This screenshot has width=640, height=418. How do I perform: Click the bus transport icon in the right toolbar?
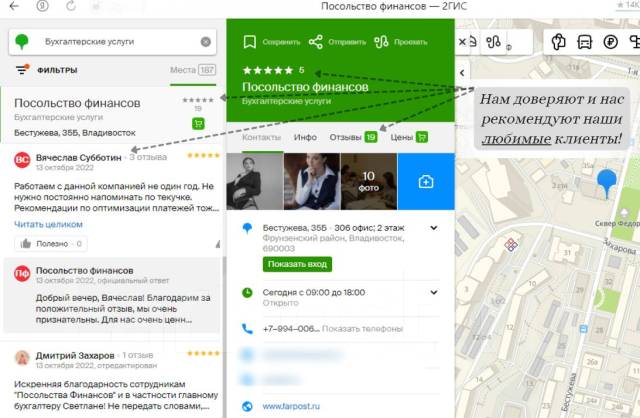[584, 42]
